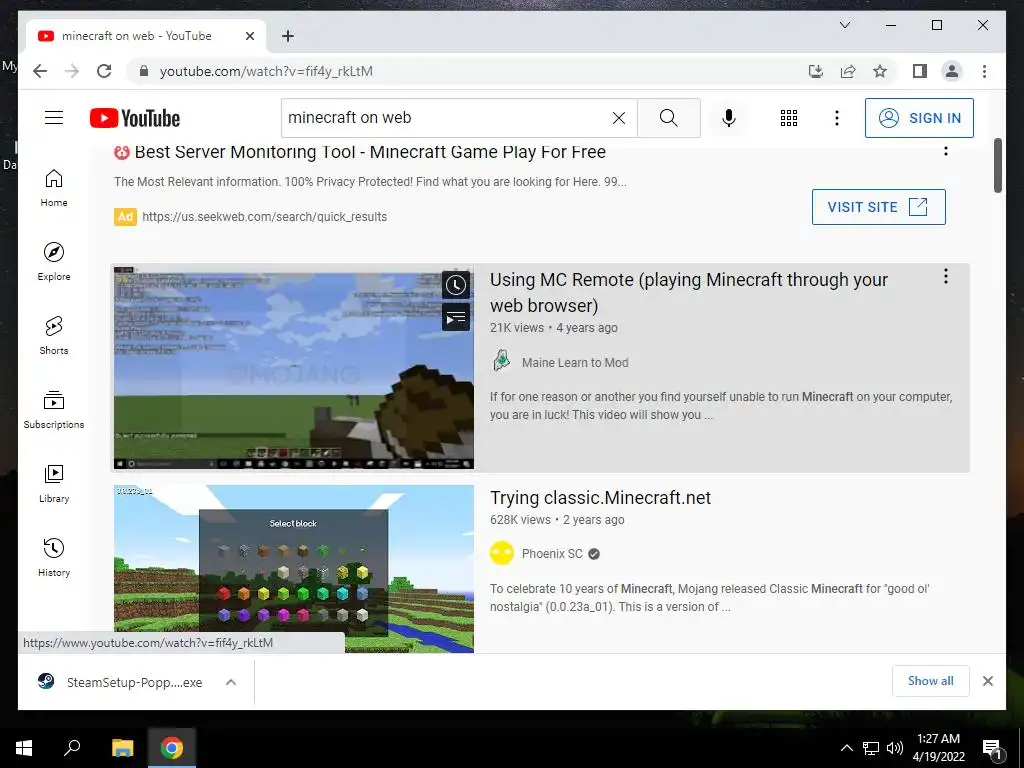
Task: Click the magnifier search button
Action: point(669,118)
